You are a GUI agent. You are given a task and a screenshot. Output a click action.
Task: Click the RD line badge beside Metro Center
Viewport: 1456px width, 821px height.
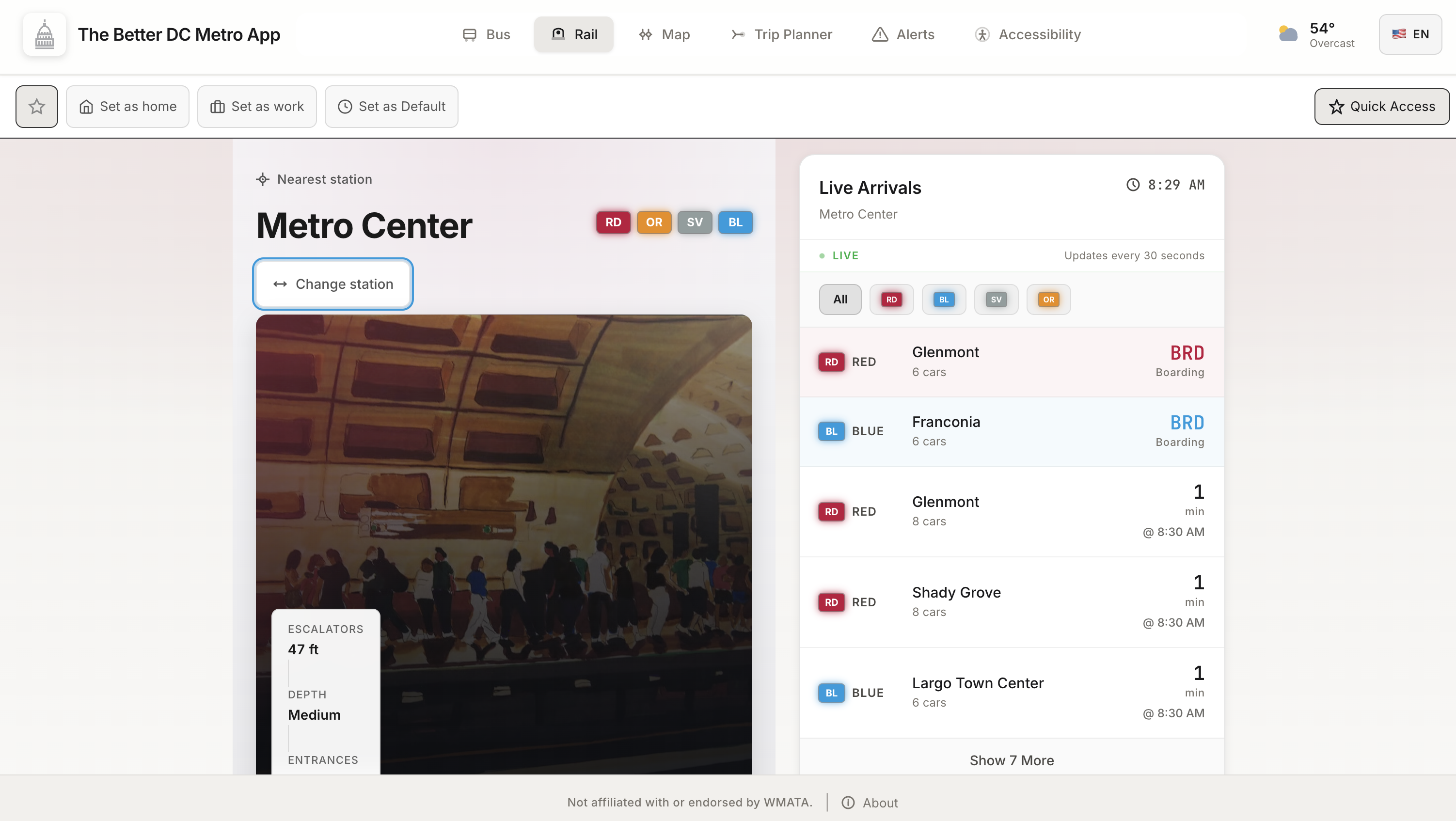coord(613,222)
